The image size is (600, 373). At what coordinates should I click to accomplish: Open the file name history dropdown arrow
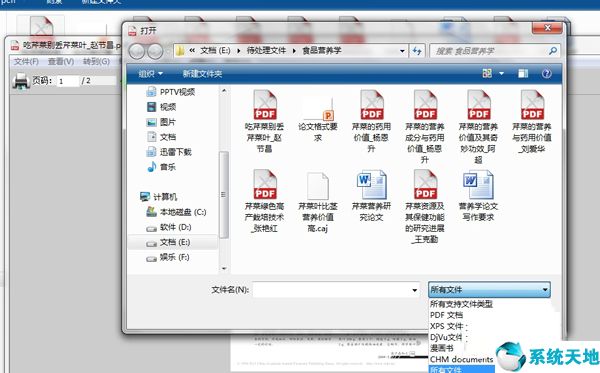pyautogui.click(x=414, y=290)
